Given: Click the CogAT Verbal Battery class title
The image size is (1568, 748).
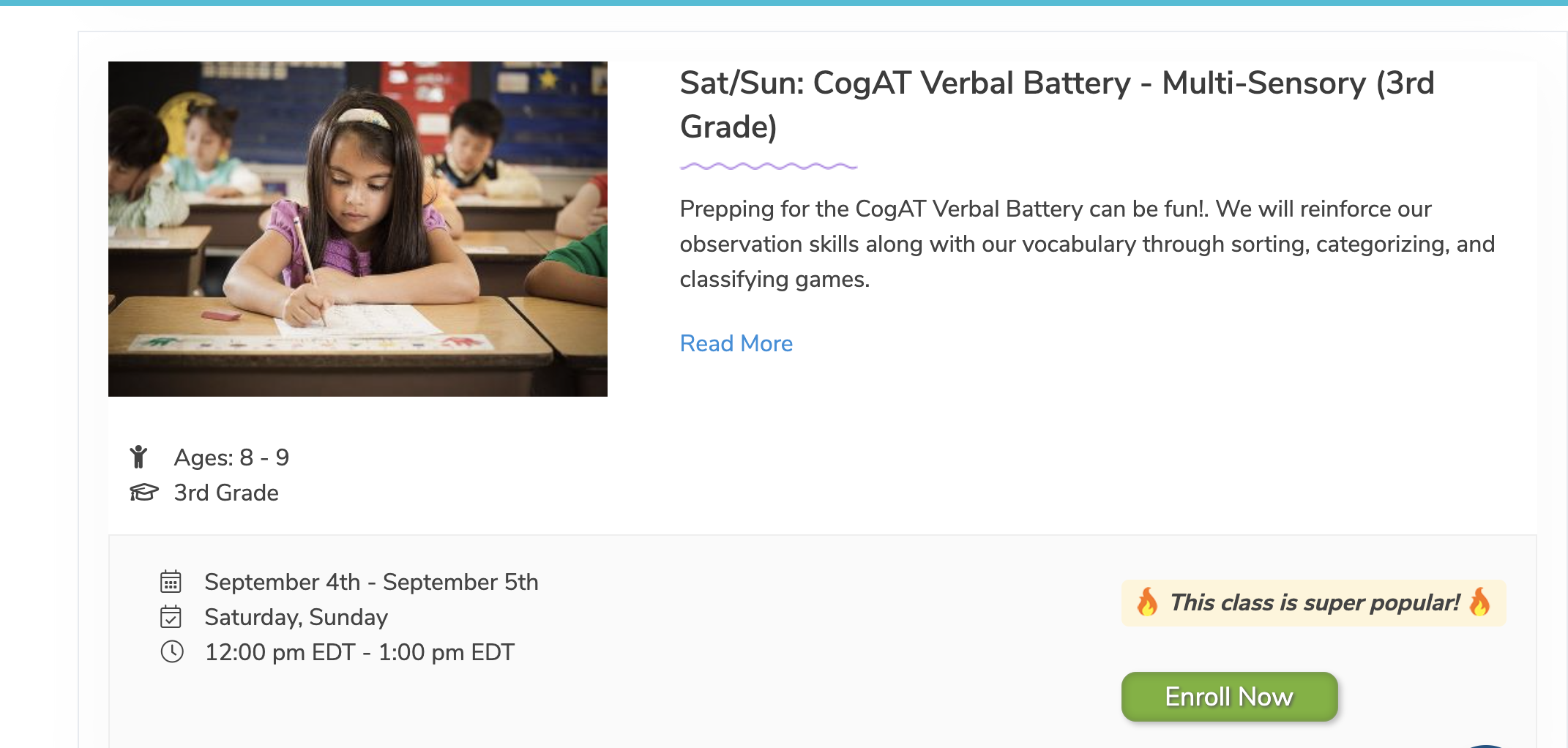Looking at the screenshot, I should point(1056,105).
